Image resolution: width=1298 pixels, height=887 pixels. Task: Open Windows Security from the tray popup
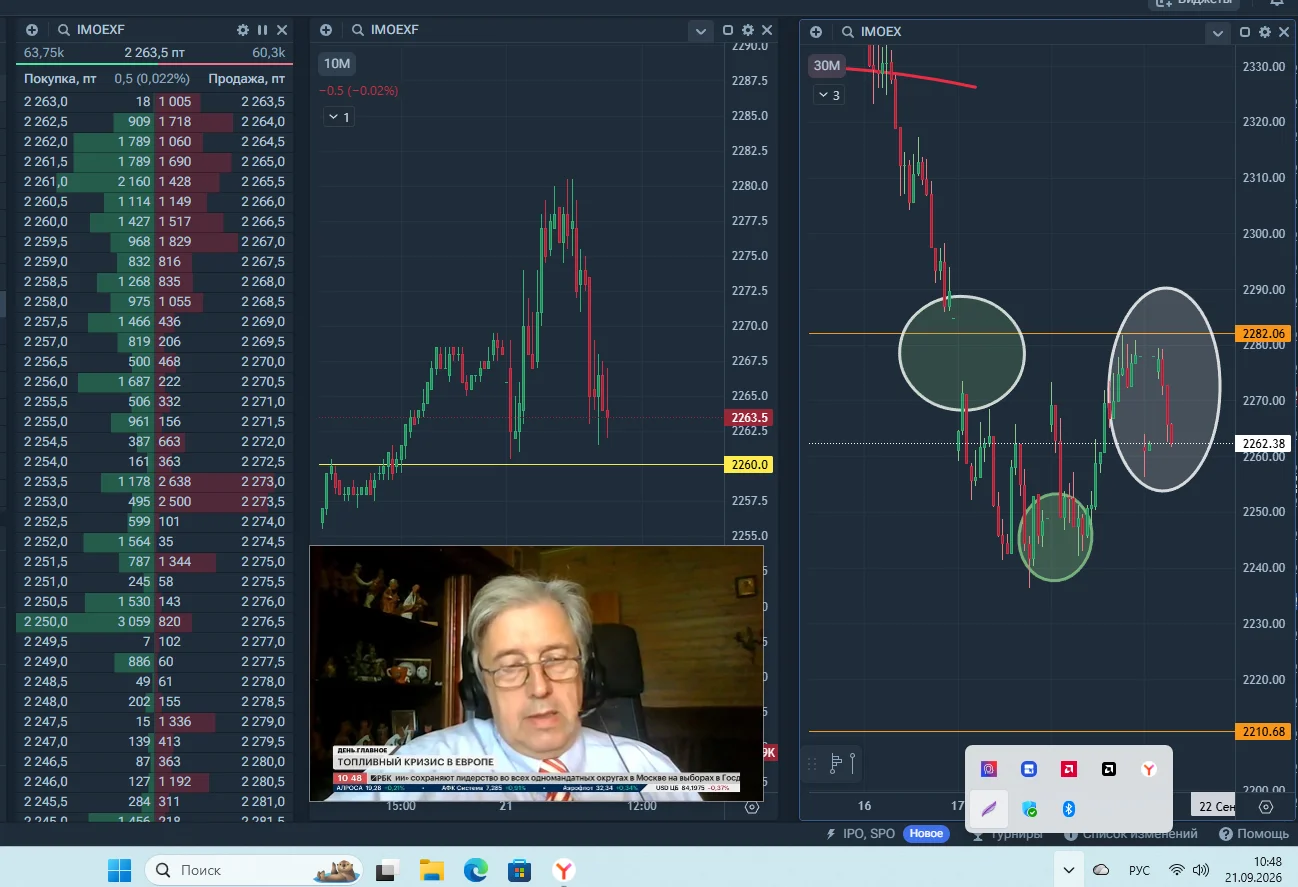point(1029,809)
